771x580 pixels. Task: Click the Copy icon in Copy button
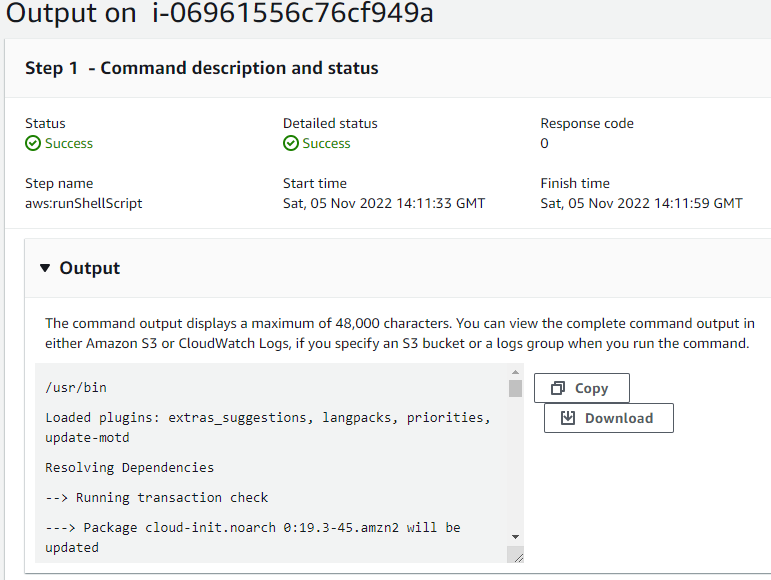(x=558, y=388)
